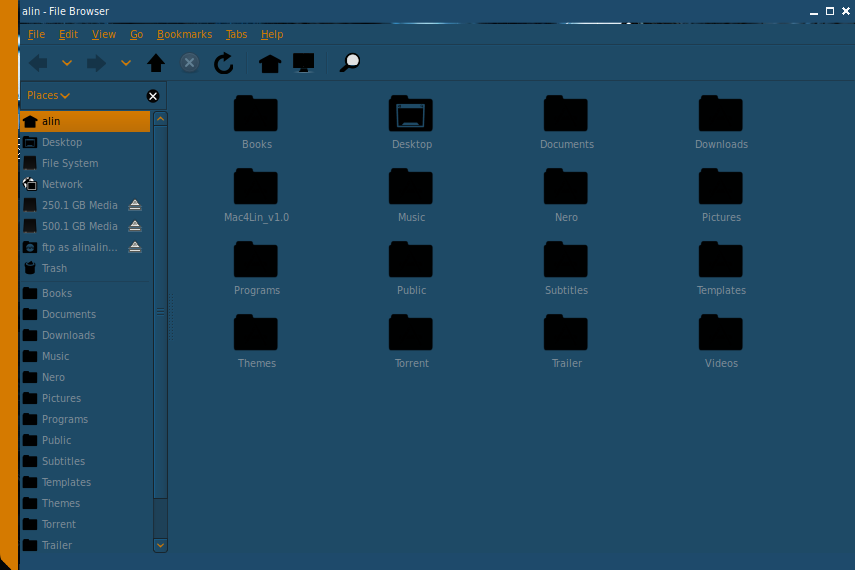Select the Books folder icon
The image size is (855, 570).
[x=256, y=113]
